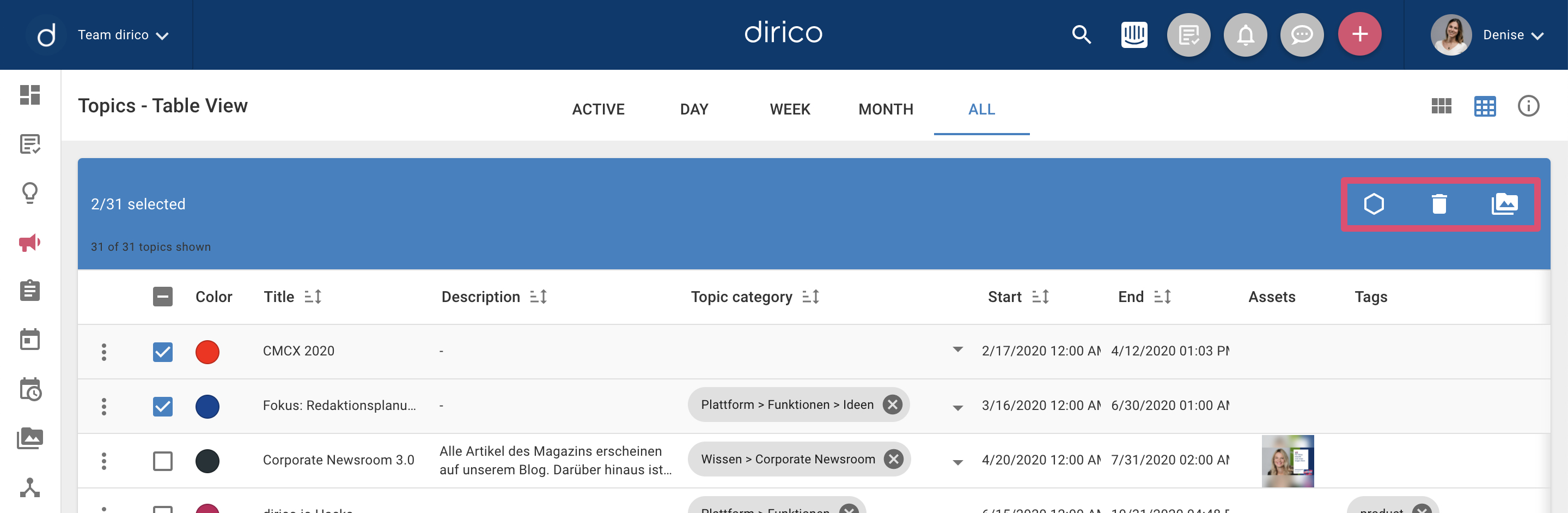
Task: Switch to the card grid view icon
Action: pyautogui.click(x=1441, y=106)
